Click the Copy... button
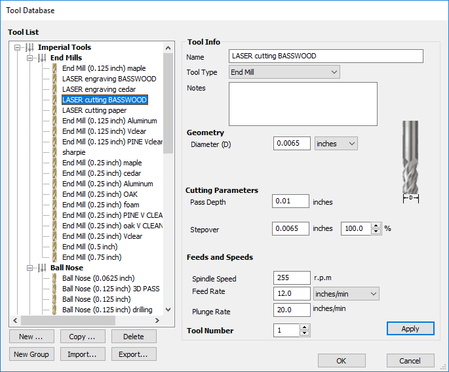The width and height of the screenshot is (449, 372). pyautogui.click(x=83, y=337)
